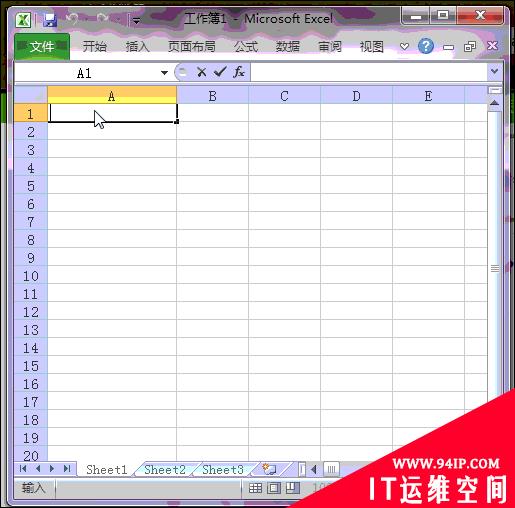
Task: Open Excel Help question mark icon
Action: [x=426, y=46]
